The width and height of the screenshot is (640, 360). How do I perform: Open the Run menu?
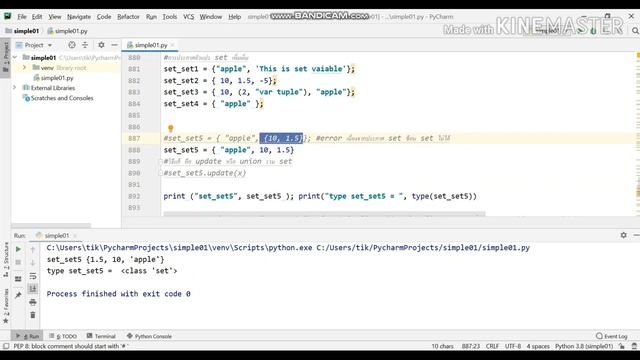pyautogui.click(x=151, y=17)
